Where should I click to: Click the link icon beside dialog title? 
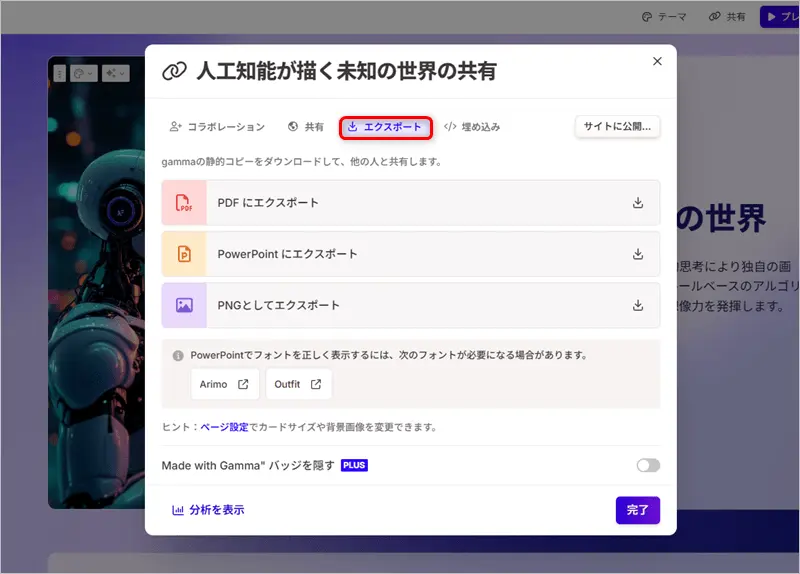tap(175, 72)
